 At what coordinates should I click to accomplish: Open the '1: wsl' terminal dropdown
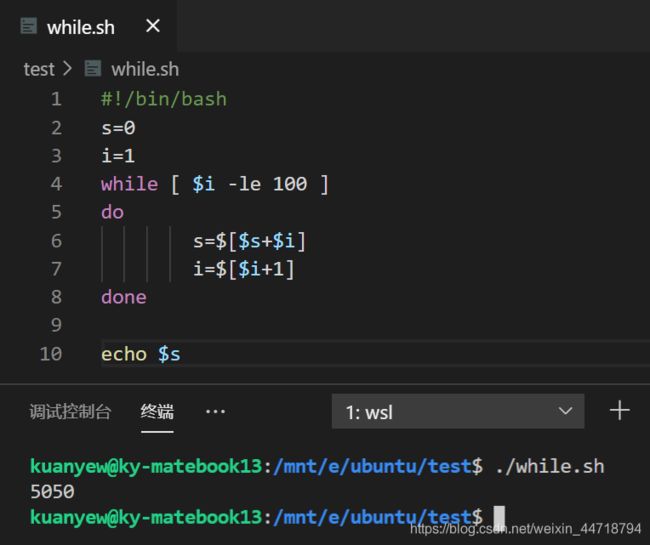click(x=458, y=412)
